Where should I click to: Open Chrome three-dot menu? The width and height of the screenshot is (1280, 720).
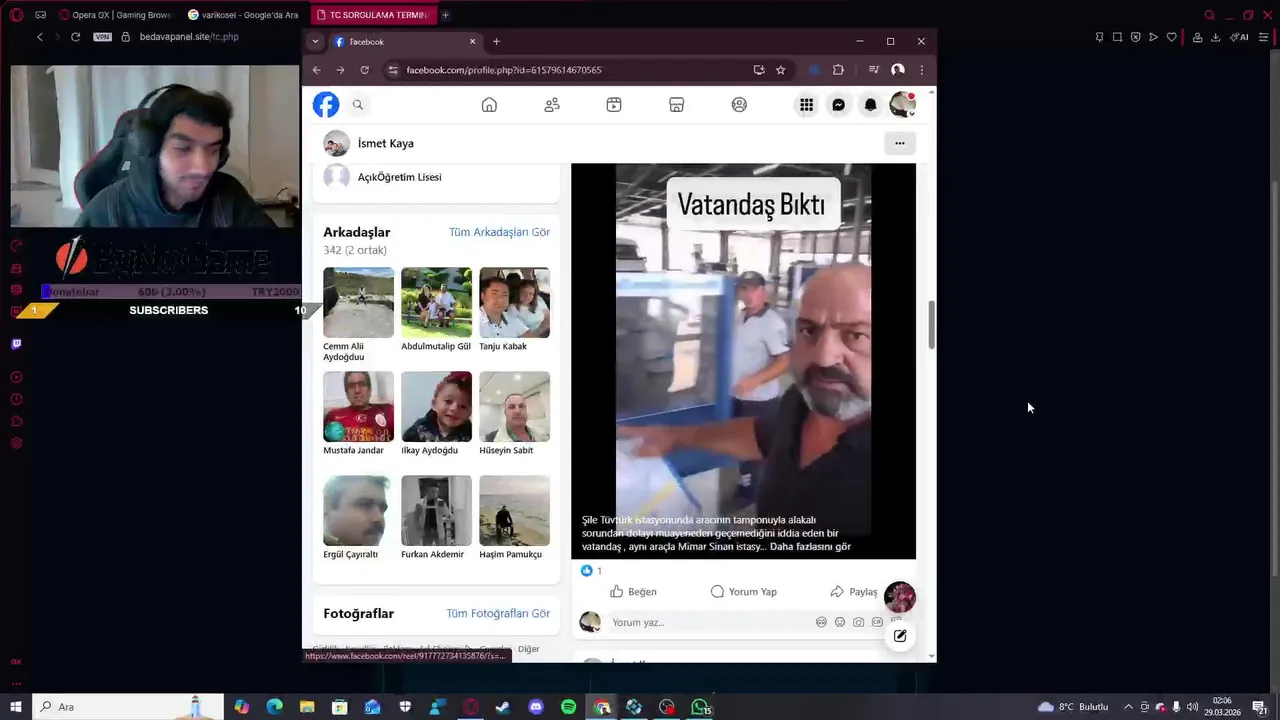click(921, 70)
